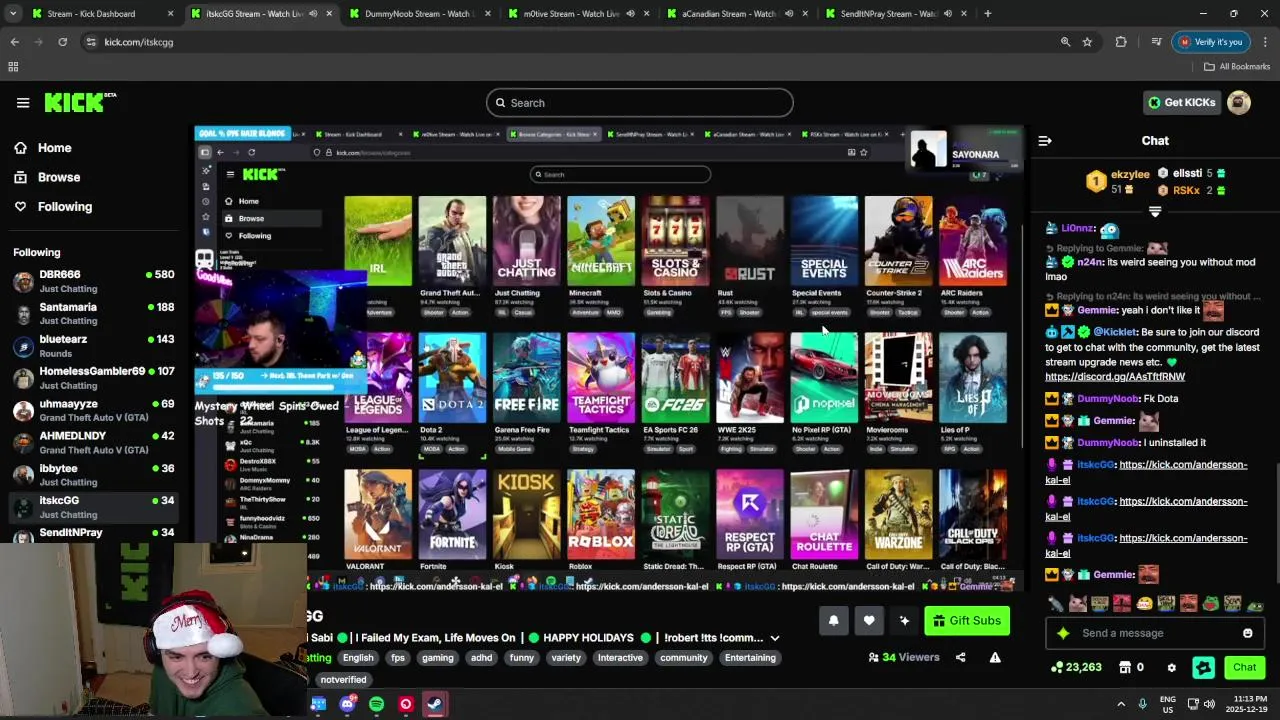The image size is (1280, 720).
Task: Reload the page
Action: tap(62, 42)
